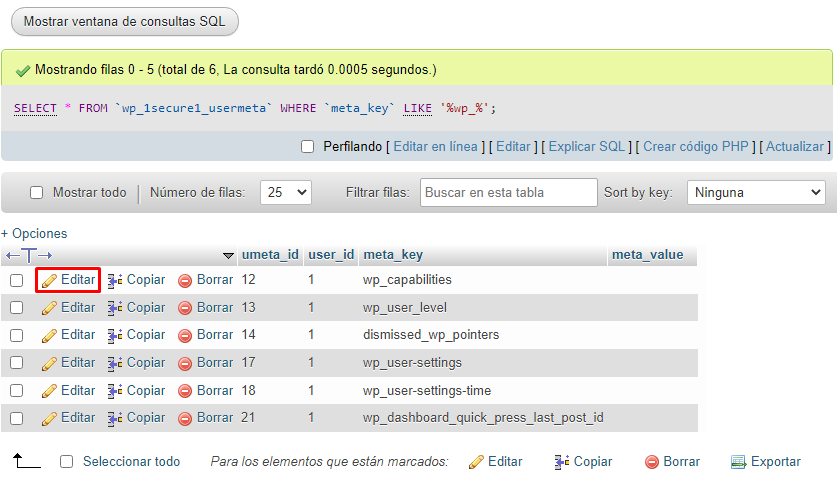Click the Exportar icon below the table

click(x=739, y=462)
